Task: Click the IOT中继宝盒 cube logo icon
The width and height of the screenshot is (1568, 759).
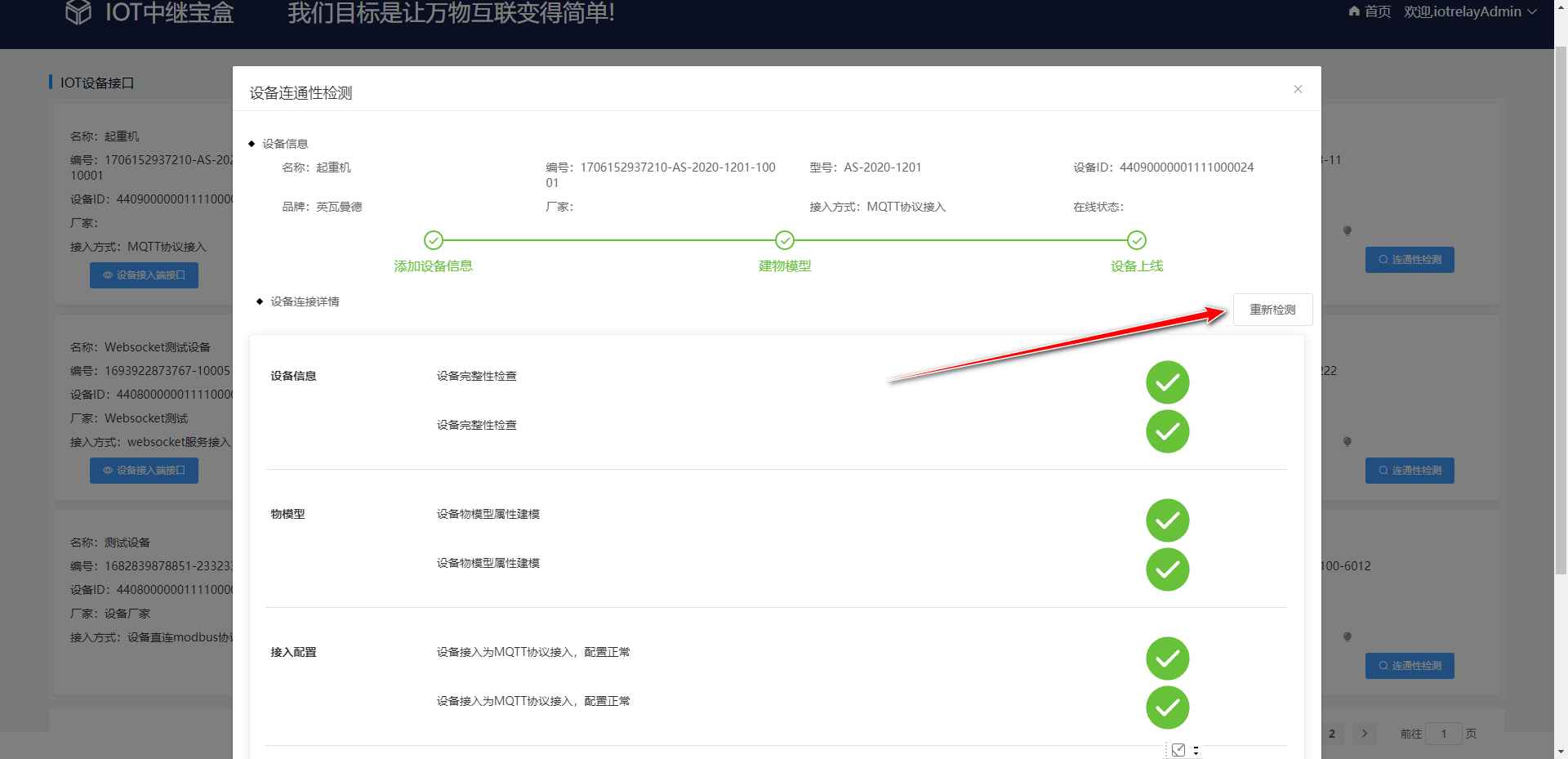Action: click(78, 12)
